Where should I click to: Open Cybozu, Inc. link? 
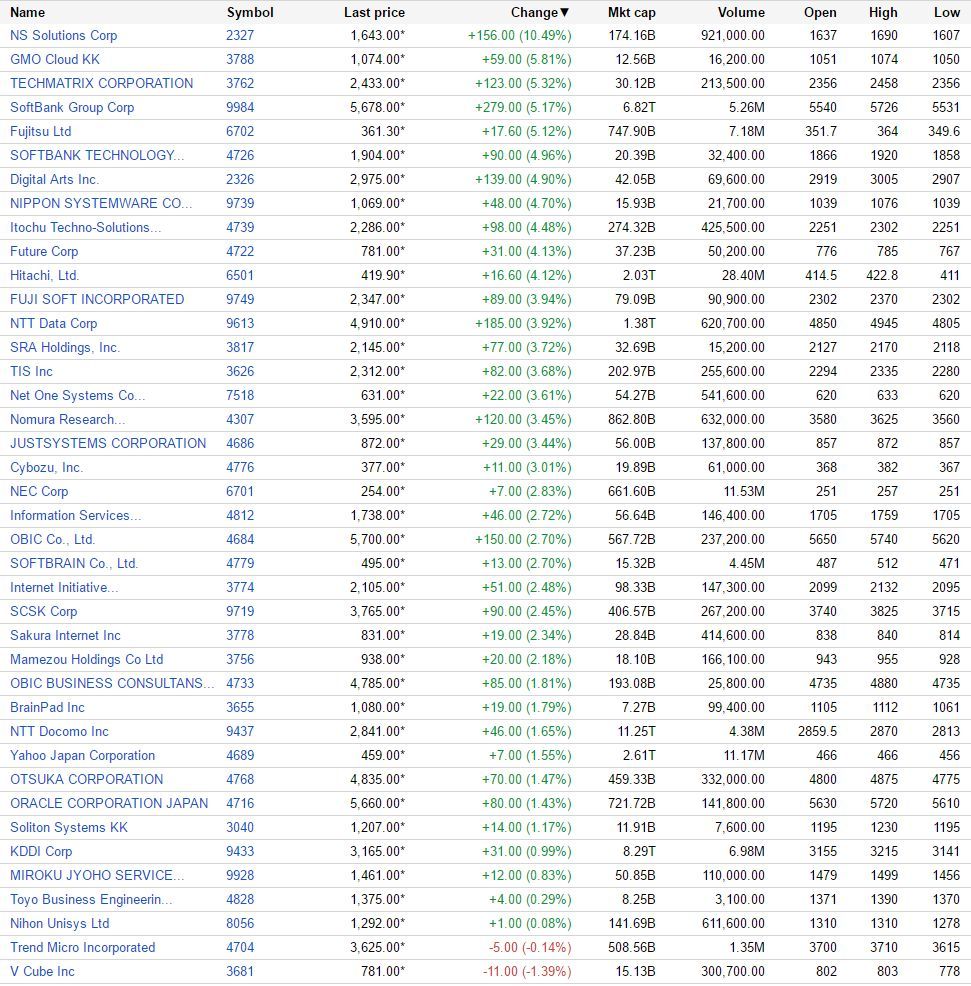pyautogui.click(x=47, y=468)
